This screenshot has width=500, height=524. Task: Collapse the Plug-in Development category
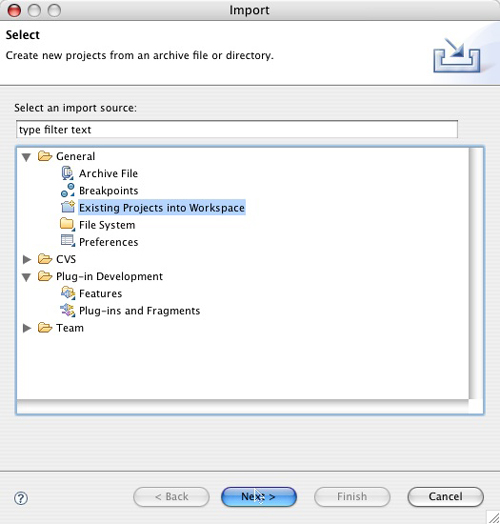(x=26, y=277)
